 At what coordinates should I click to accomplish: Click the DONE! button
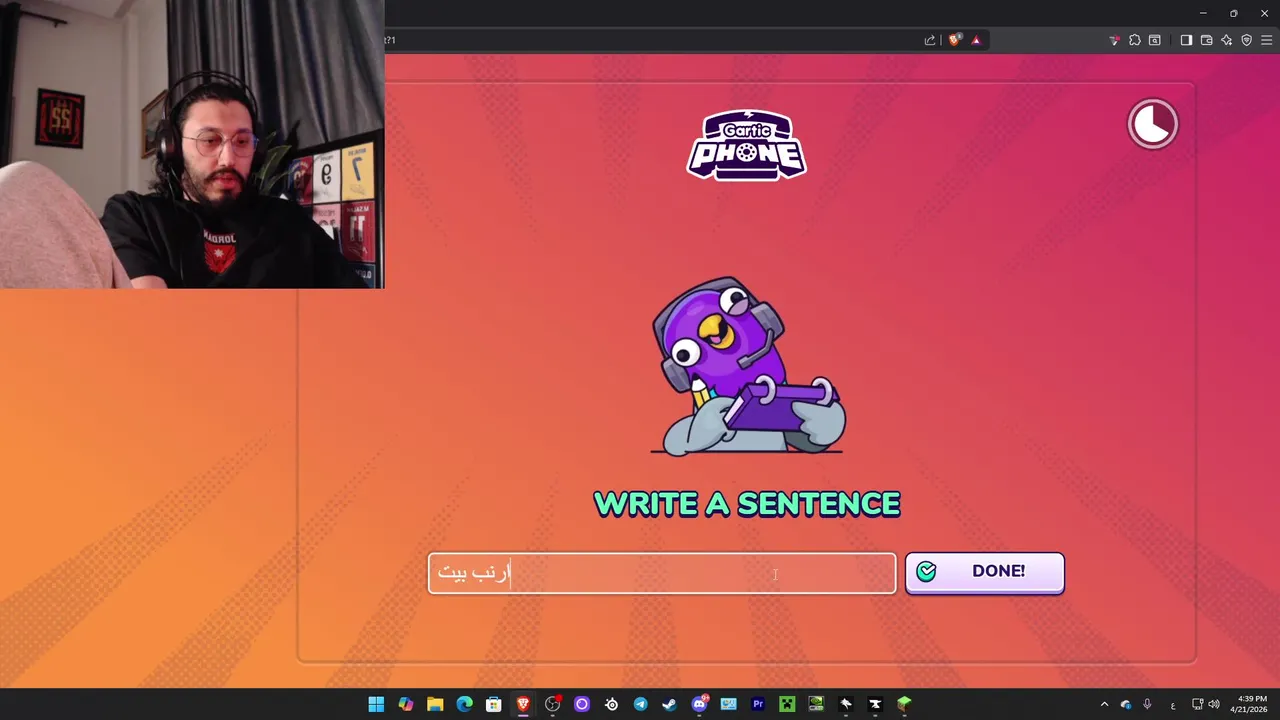click(984, 572)
